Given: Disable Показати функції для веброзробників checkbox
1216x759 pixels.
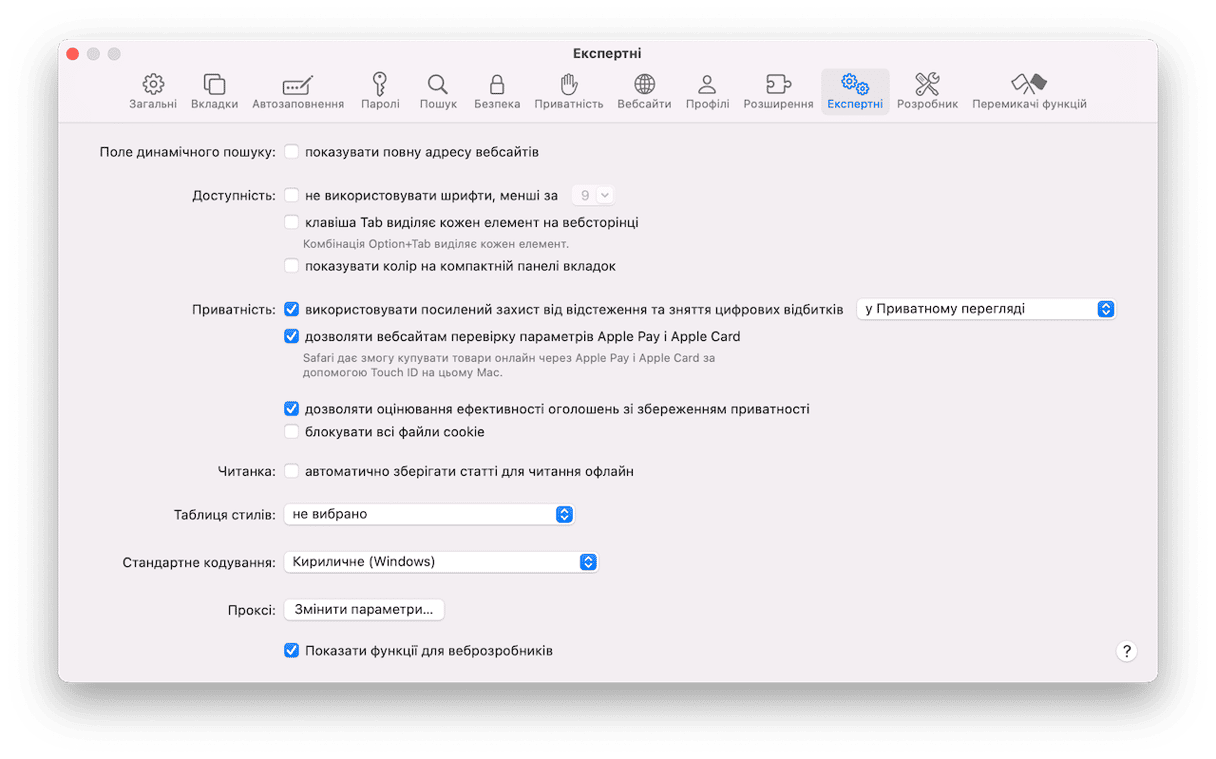Looking at the screenshot, I should point(292,651).
